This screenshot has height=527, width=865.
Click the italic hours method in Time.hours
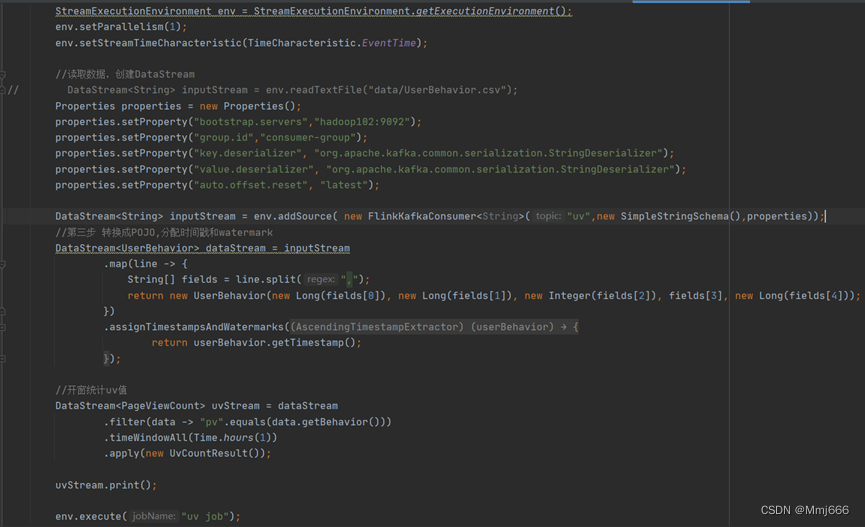tap(238, 438)
